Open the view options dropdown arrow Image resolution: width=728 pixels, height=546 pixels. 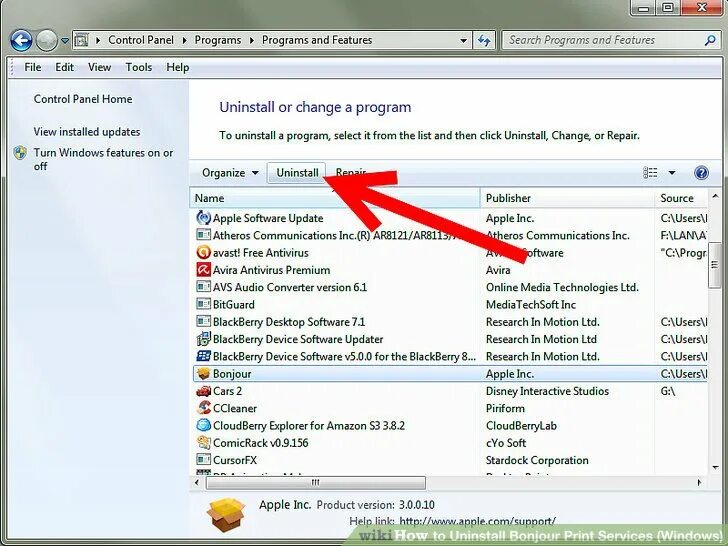pos(672,173)
